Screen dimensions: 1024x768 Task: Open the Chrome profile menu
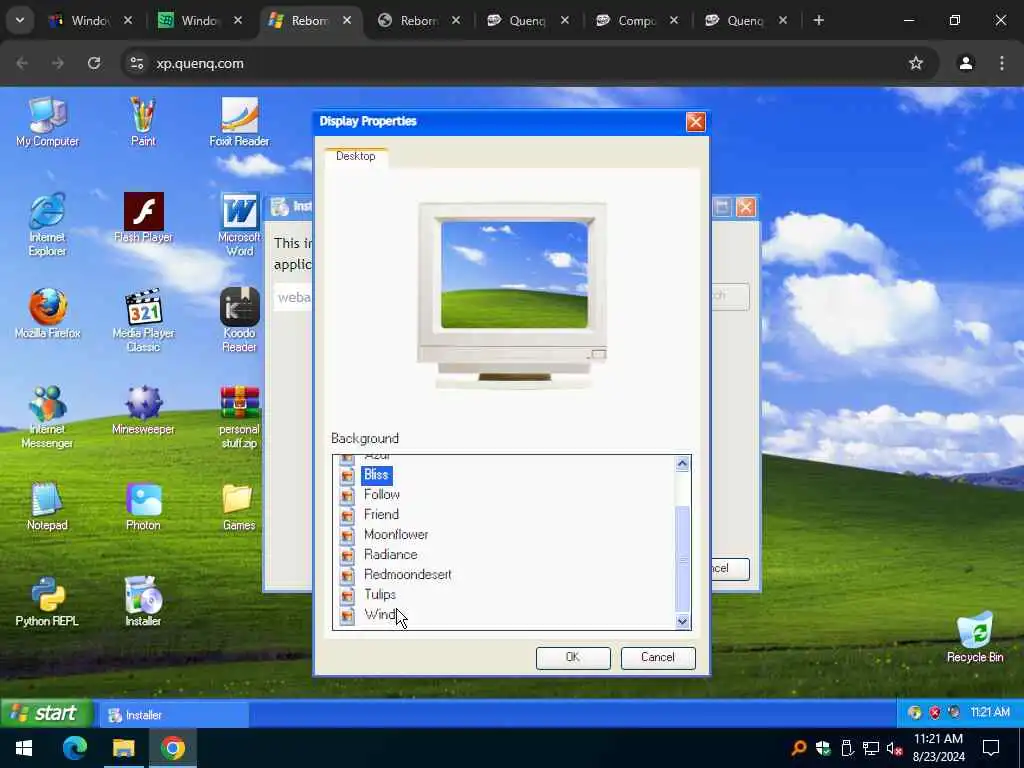click(x=966, y=63)
